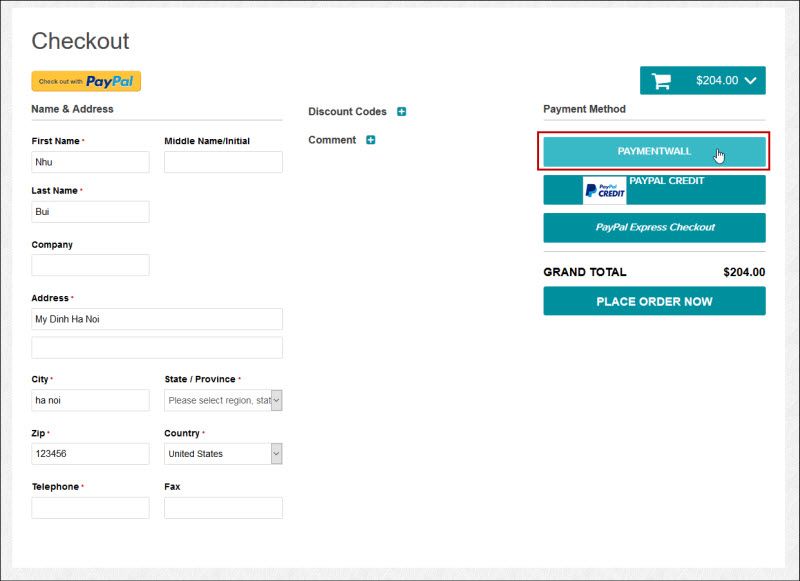The image size is (800, 581).
Task: Click the Comment heading text
Action: [332, 140]
